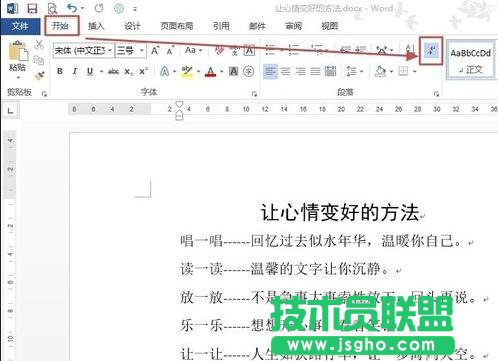Toggle underline formatting

tap(90, 71)
